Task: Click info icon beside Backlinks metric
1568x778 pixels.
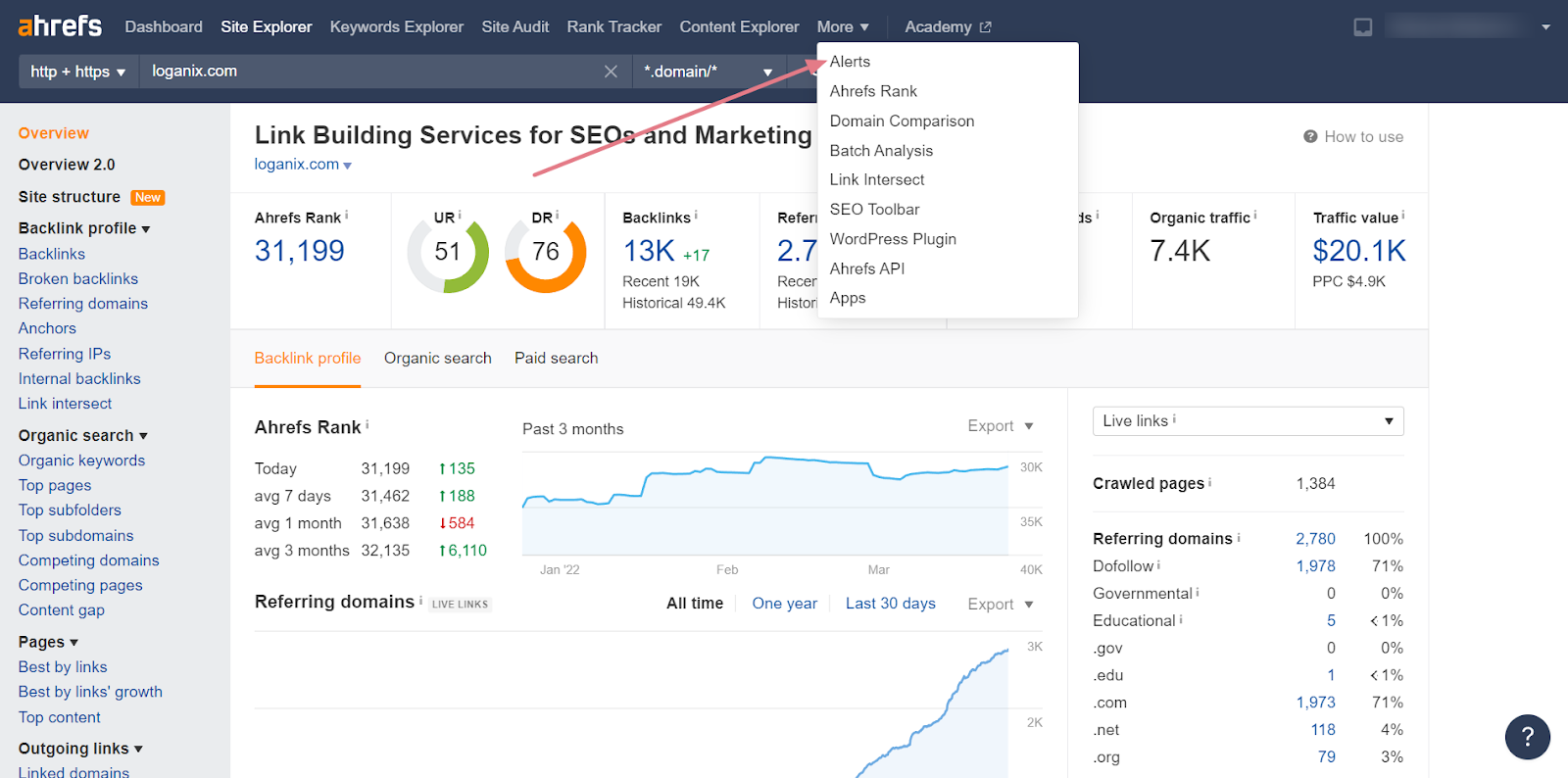Action: 696,215
